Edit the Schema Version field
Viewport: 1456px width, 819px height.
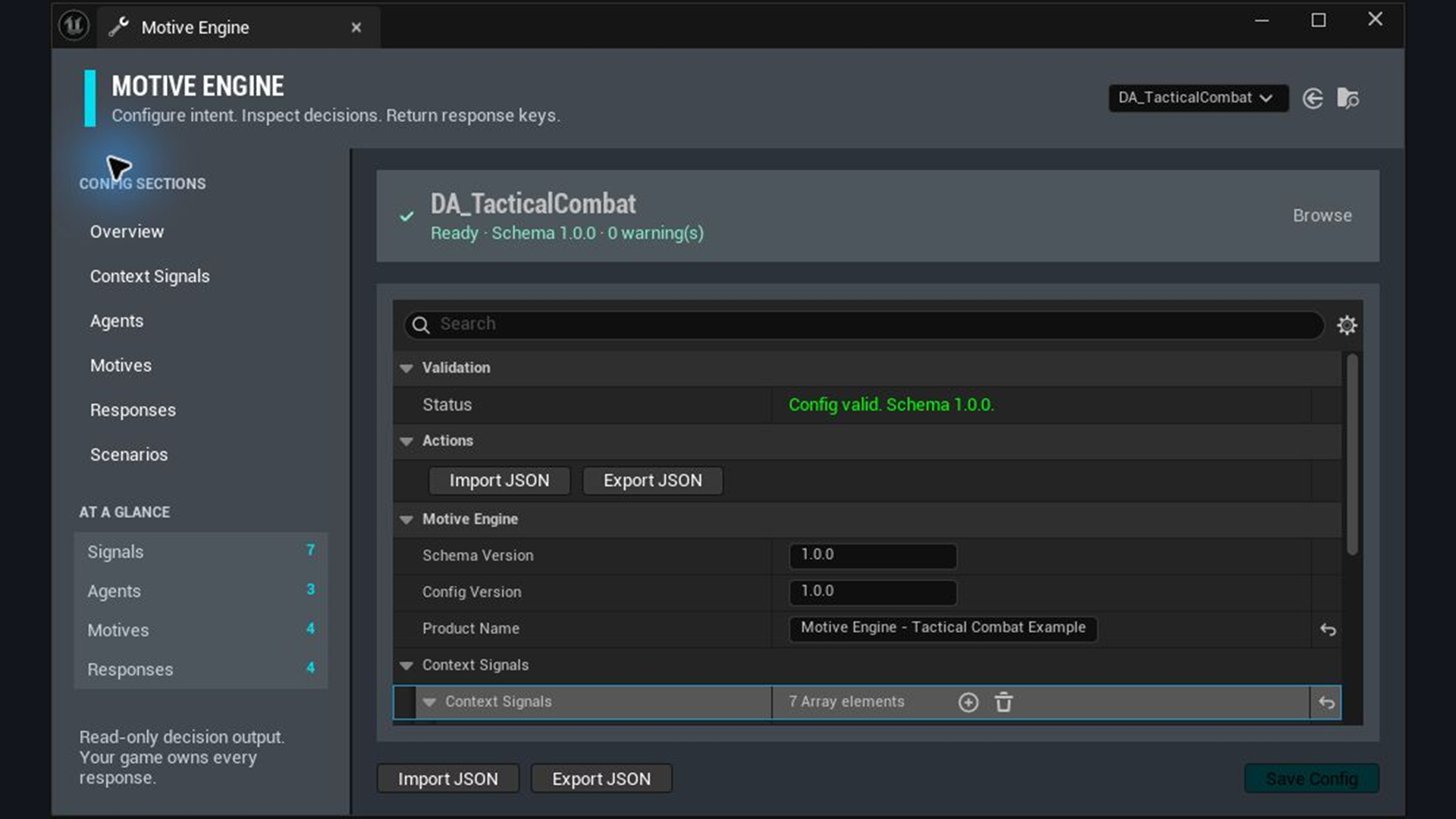coord(873,555)
